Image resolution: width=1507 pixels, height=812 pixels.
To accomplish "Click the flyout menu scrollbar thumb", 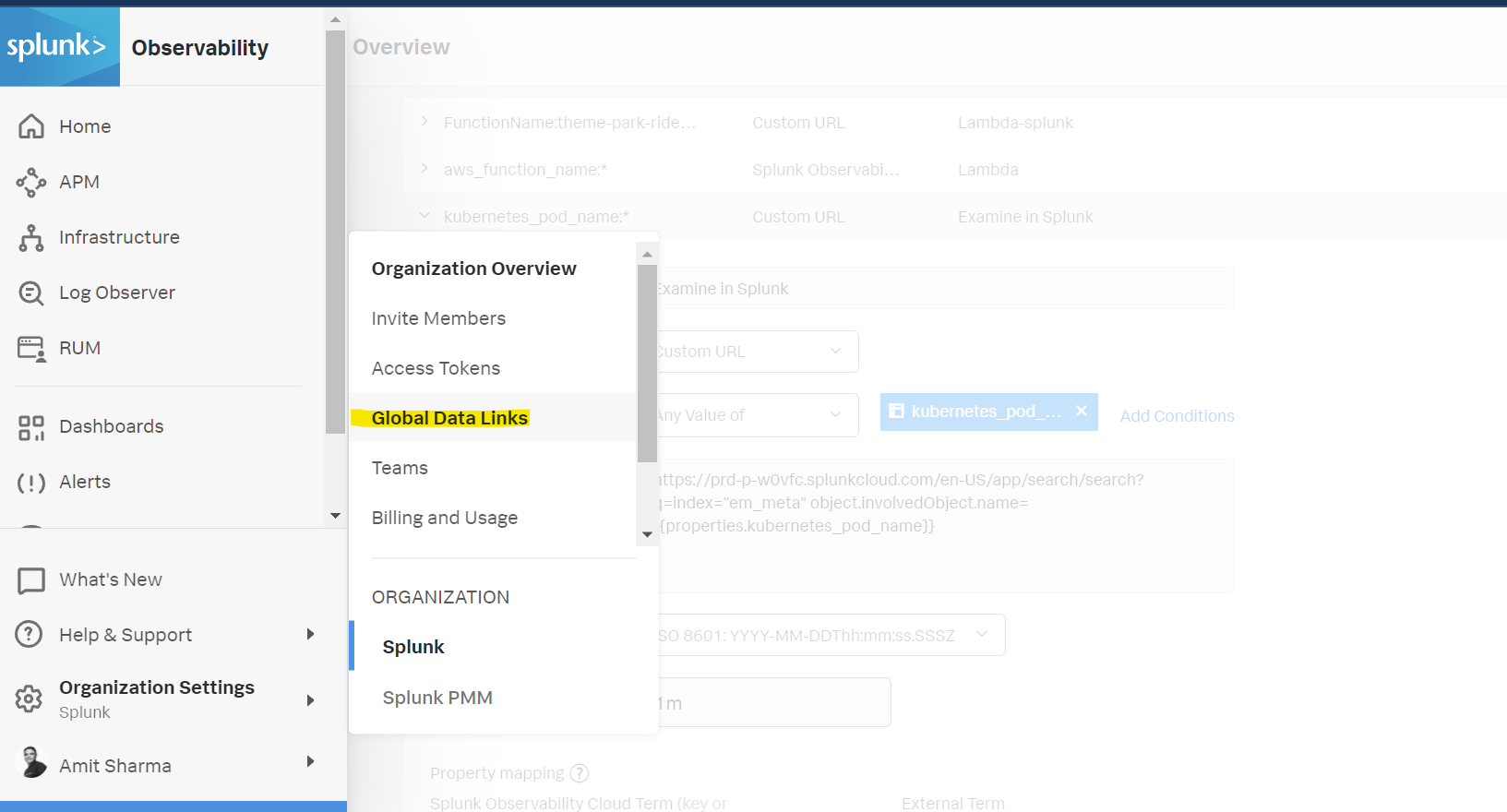I will (x=647, y=364).
